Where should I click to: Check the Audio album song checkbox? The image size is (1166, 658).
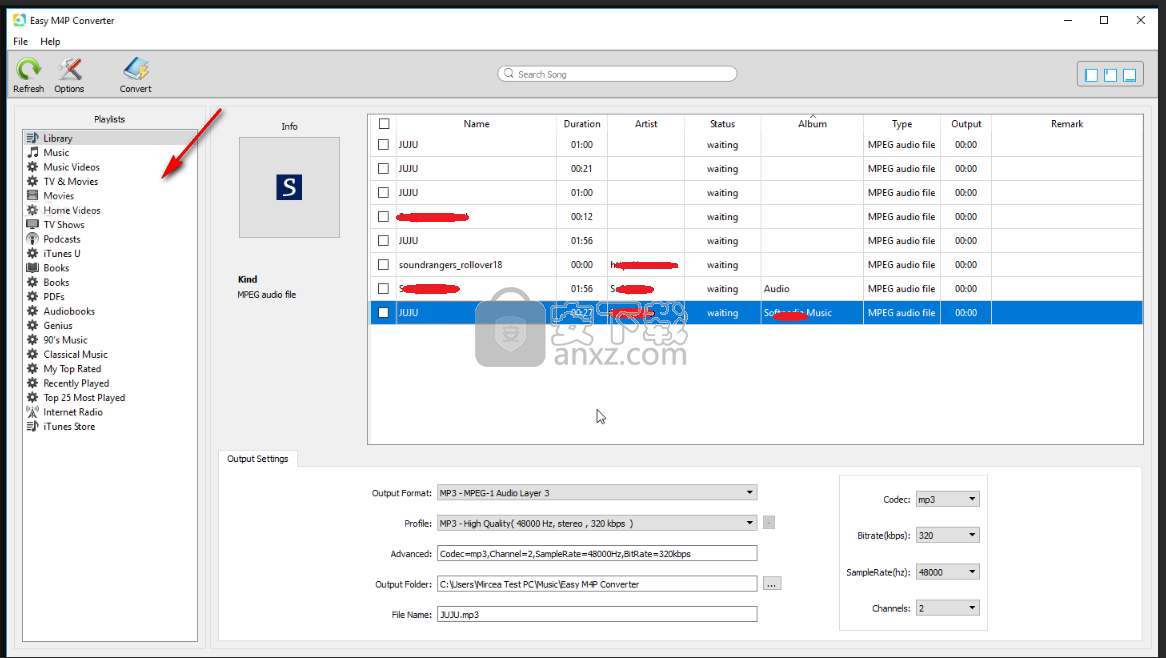[384, 288]
